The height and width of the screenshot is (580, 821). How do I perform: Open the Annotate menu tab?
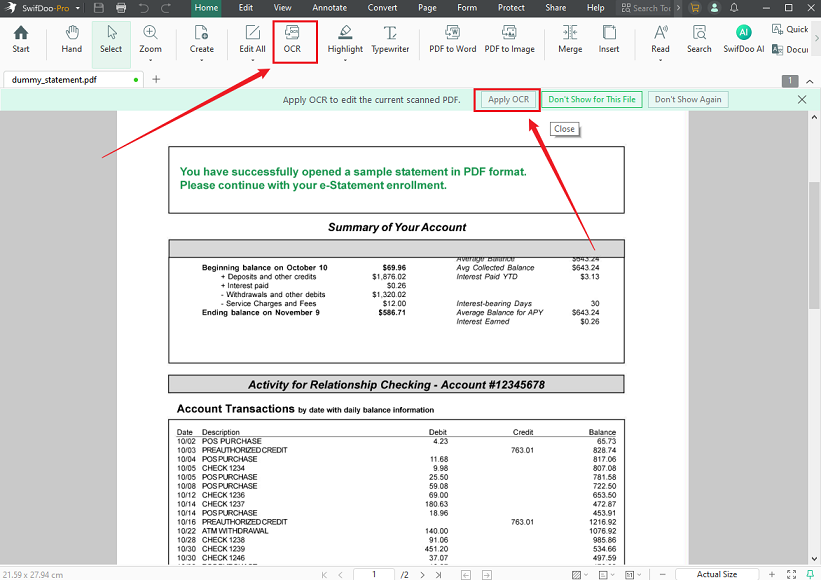(329, 8)
